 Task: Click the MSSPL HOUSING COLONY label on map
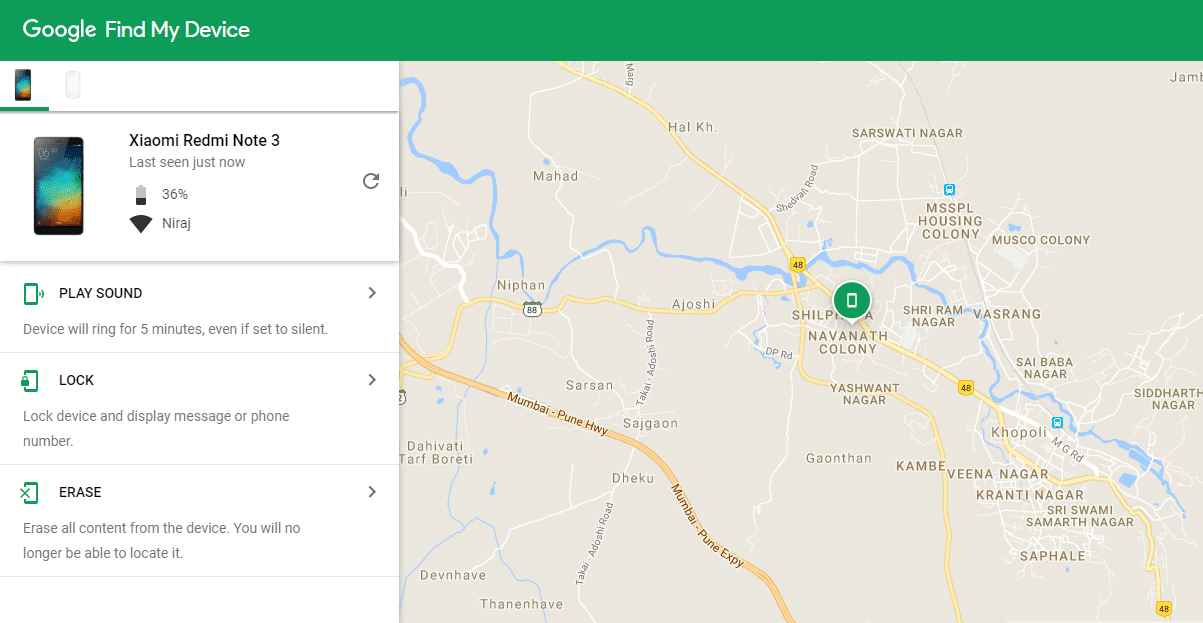pos(950,221)
